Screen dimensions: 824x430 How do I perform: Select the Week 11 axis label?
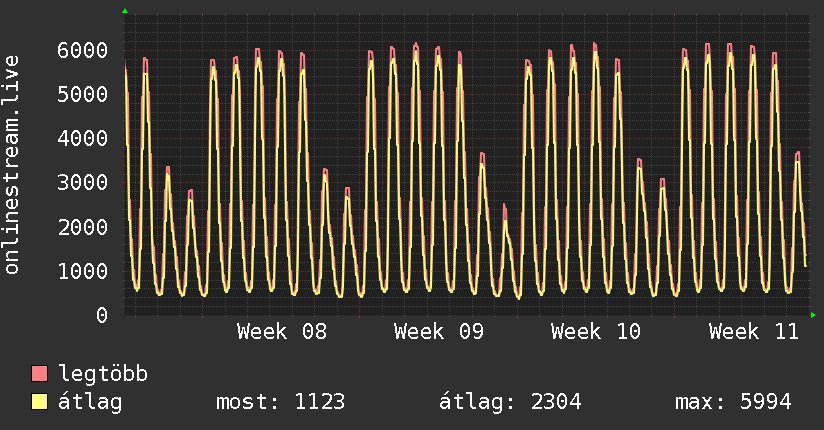pos(753,332)
